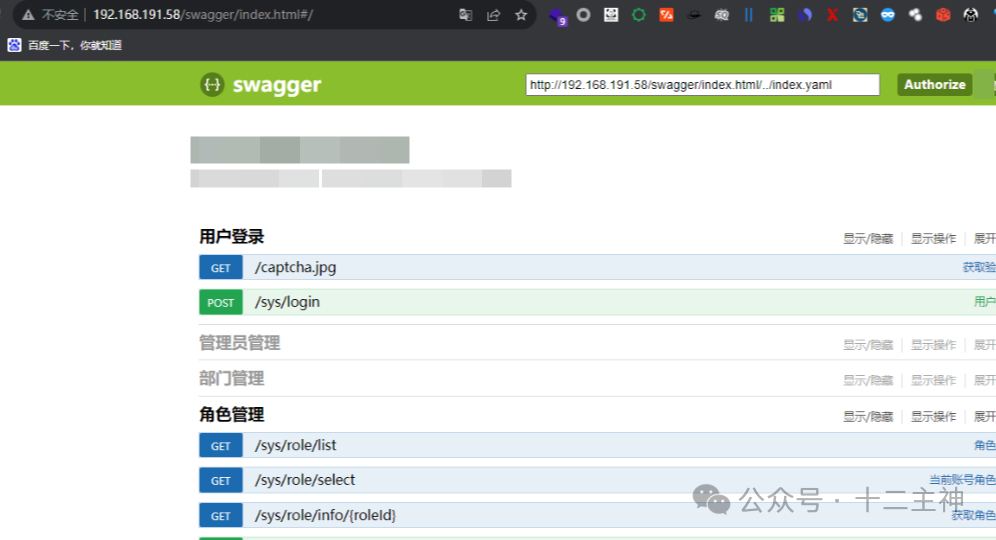996x540 pixels.
Task: Open the black hat extension icon
Action: point(694,15)
